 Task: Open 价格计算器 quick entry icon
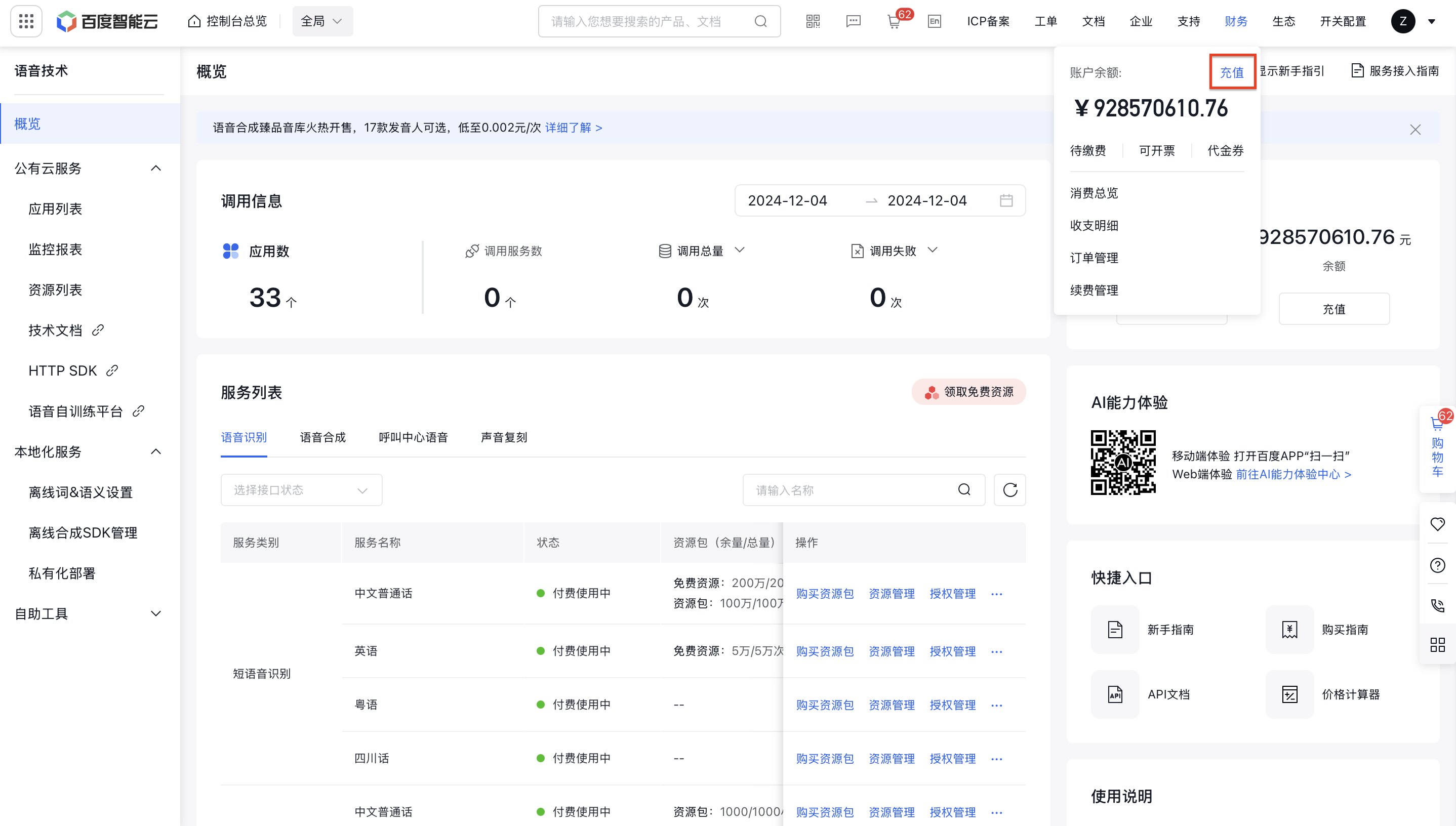pyautogui.click(x=1289, y=694)
